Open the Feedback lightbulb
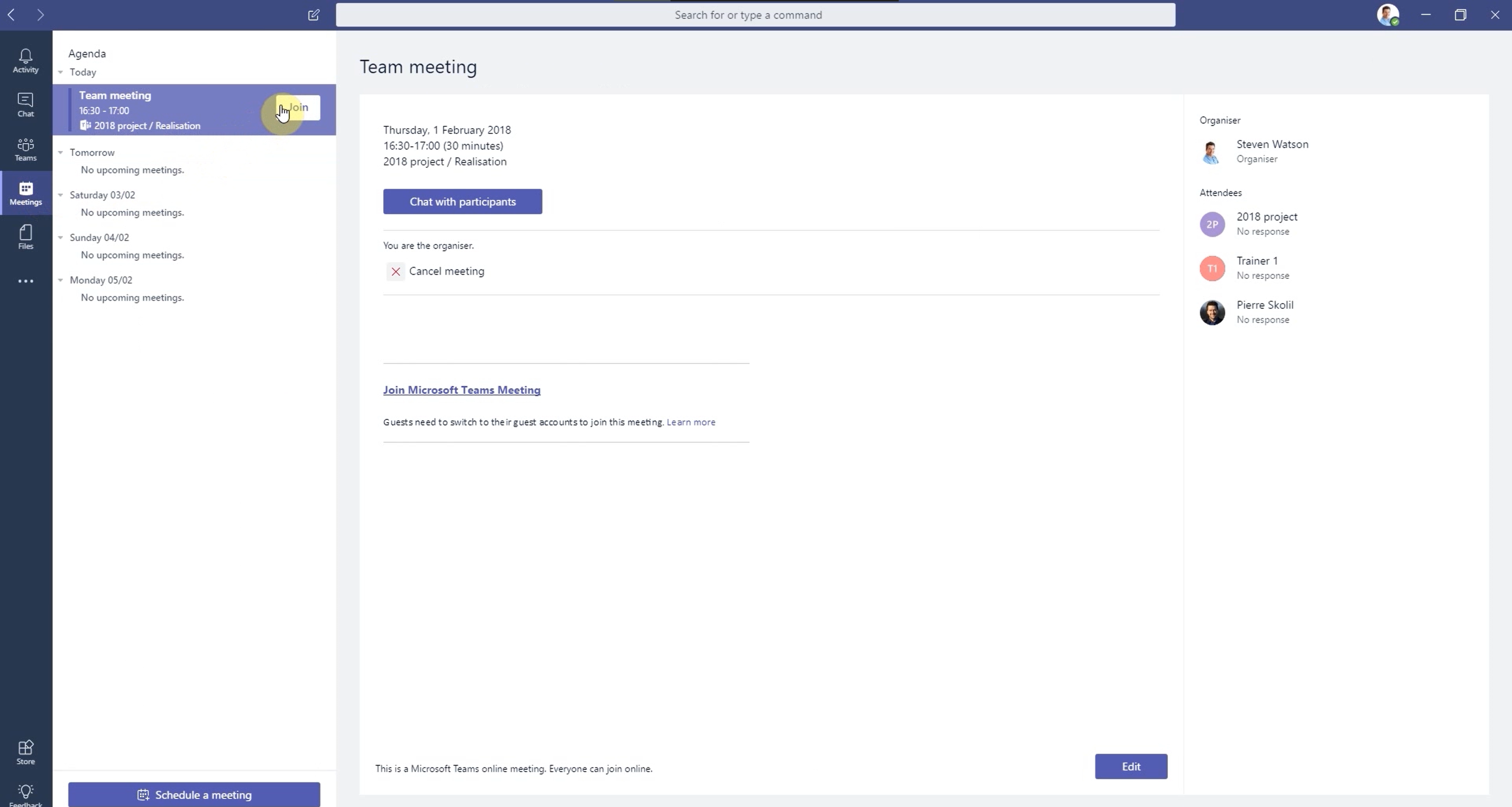Viewport: 1512px width, 807px height. tap(26, 795)
